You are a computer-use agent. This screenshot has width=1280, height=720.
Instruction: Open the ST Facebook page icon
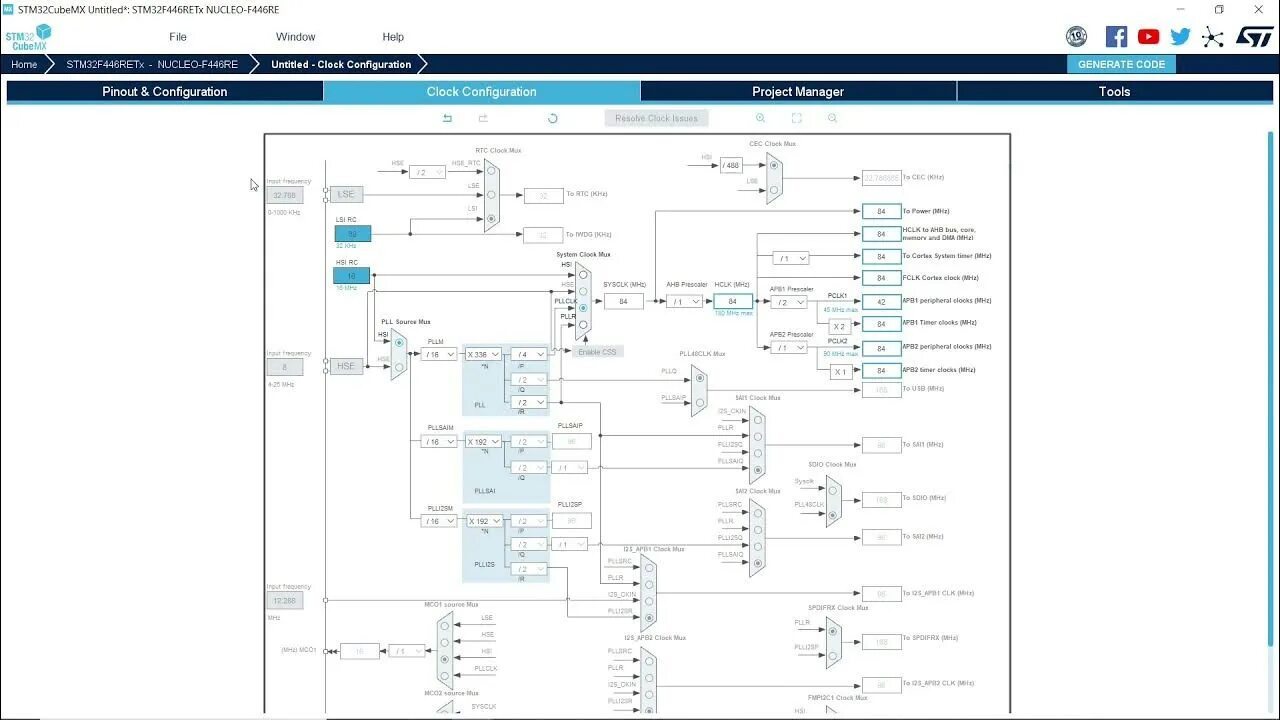(x=1116, y=37)
